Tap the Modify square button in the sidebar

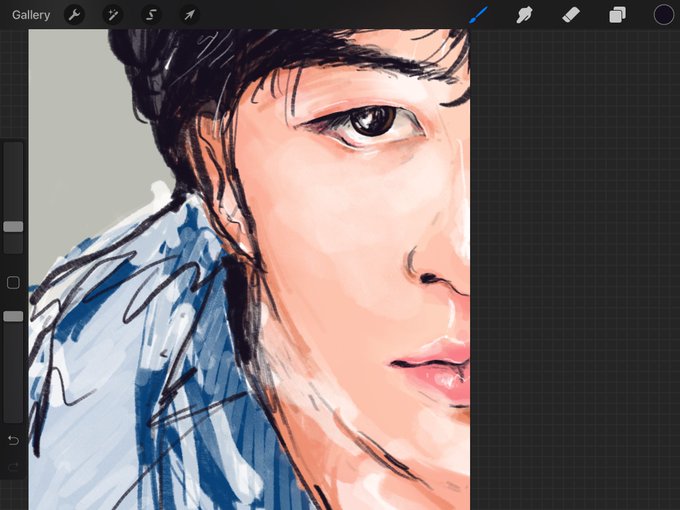coord(13,283)
